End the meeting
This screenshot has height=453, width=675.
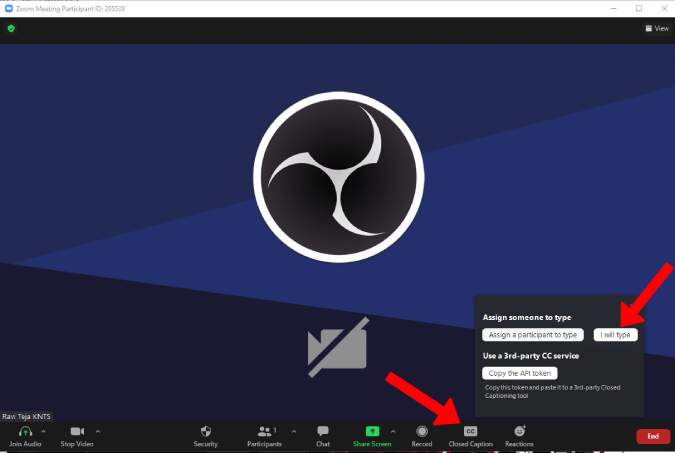point(653,436)
